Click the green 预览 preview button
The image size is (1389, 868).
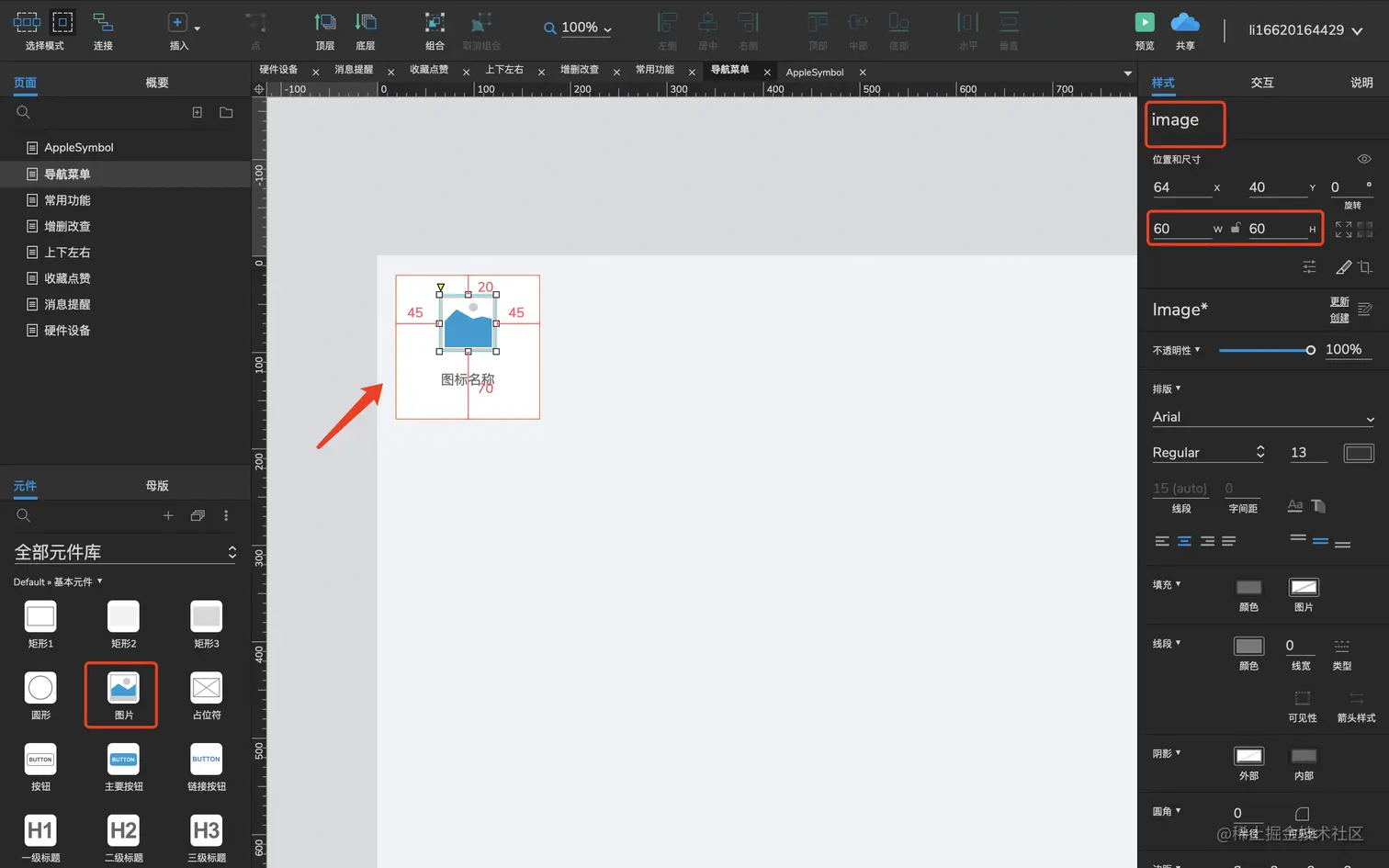(x=1145, y=22)
